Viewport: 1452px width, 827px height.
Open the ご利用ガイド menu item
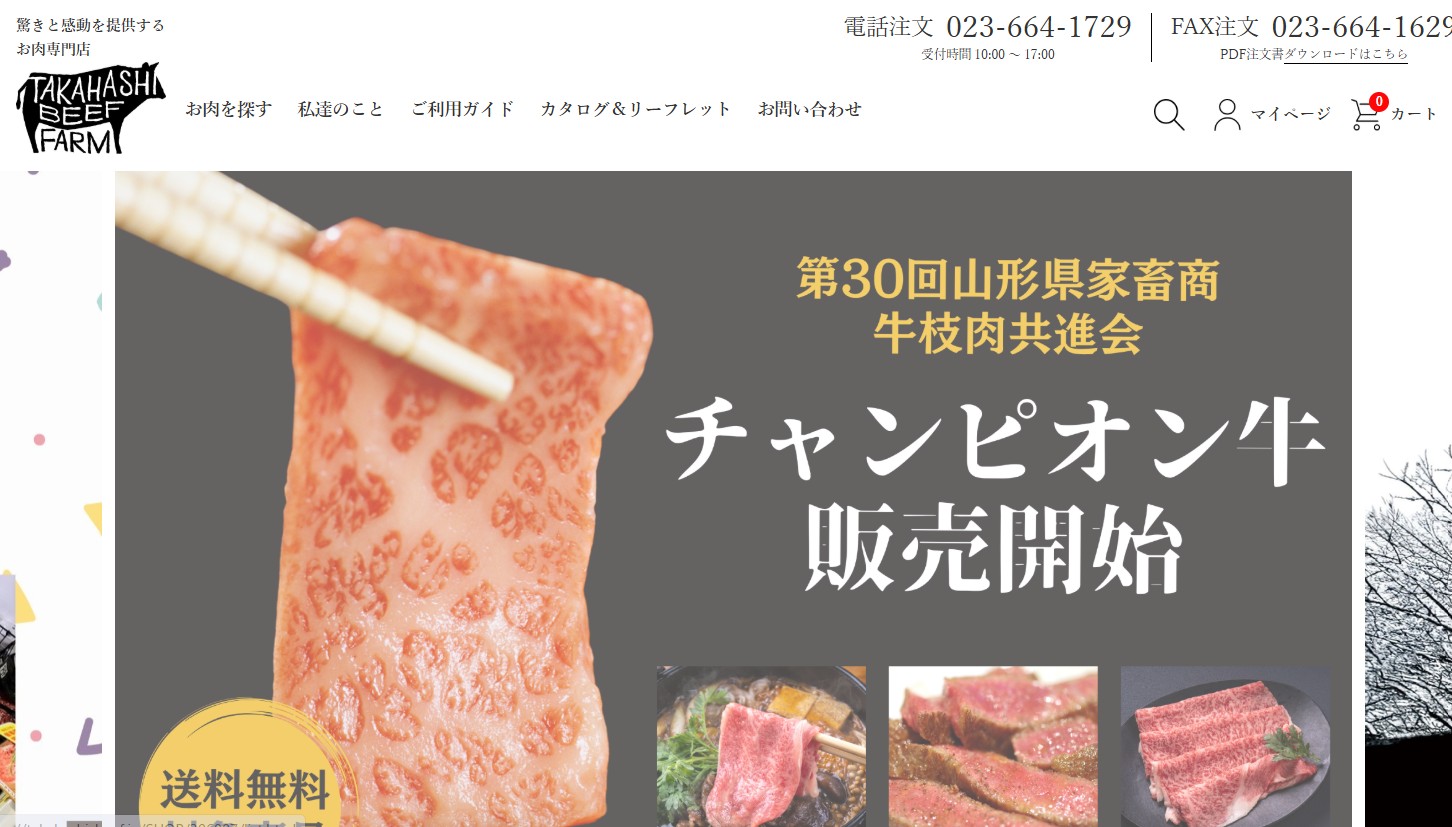tap(462, 109)
